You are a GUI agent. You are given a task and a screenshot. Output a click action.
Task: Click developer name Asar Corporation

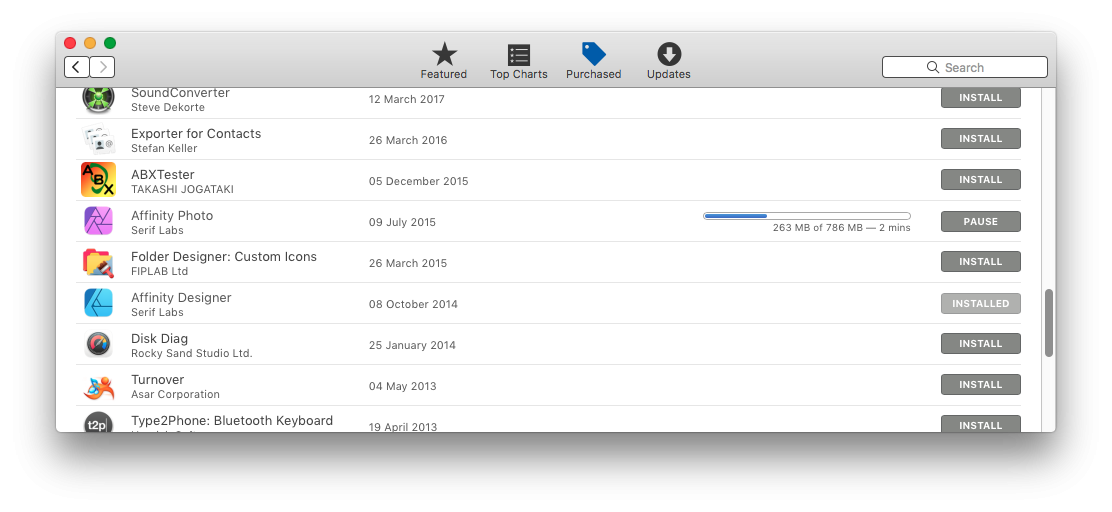175,394
